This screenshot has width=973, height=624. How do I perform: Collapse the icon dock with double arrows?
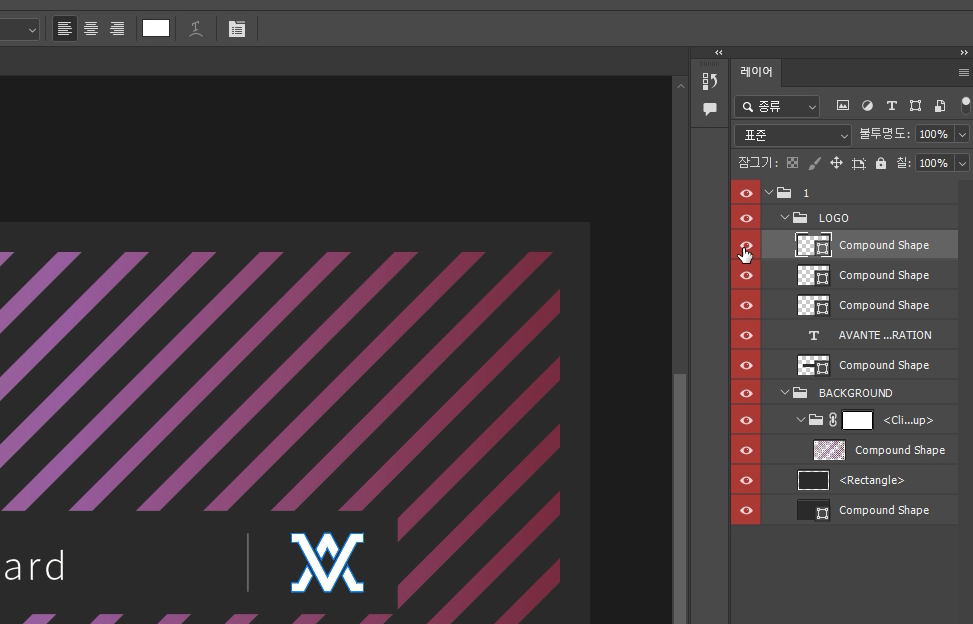pyautogui.click(x=719, y=53)
